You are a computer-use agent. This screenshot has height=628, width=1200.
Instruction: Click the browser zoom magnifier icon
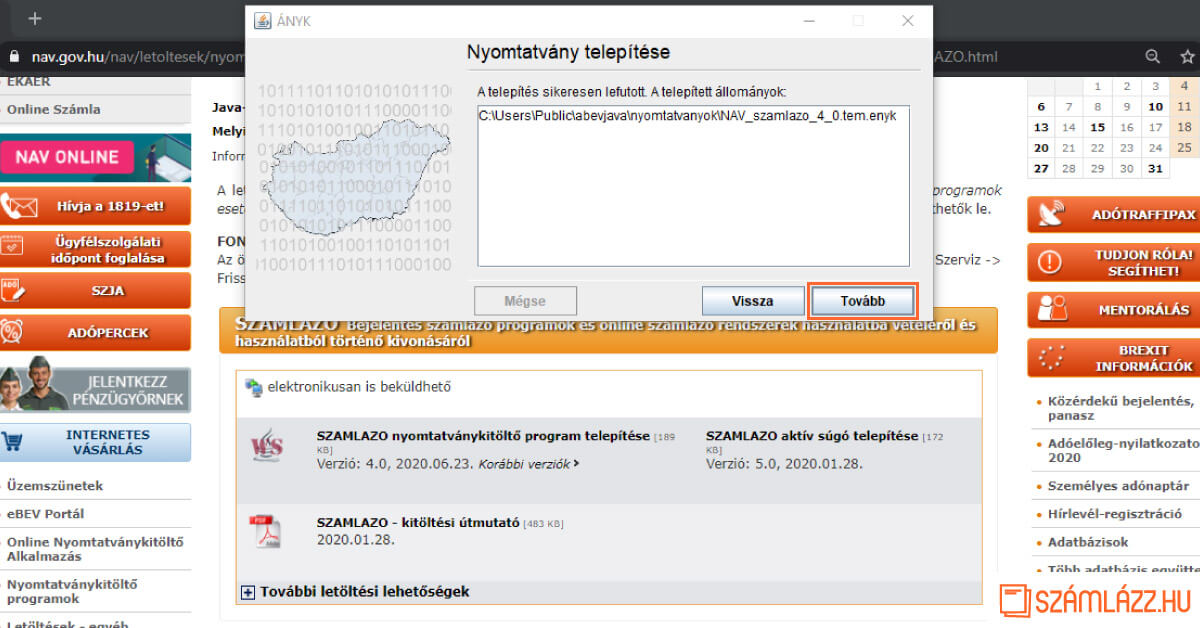[1153, 57]
